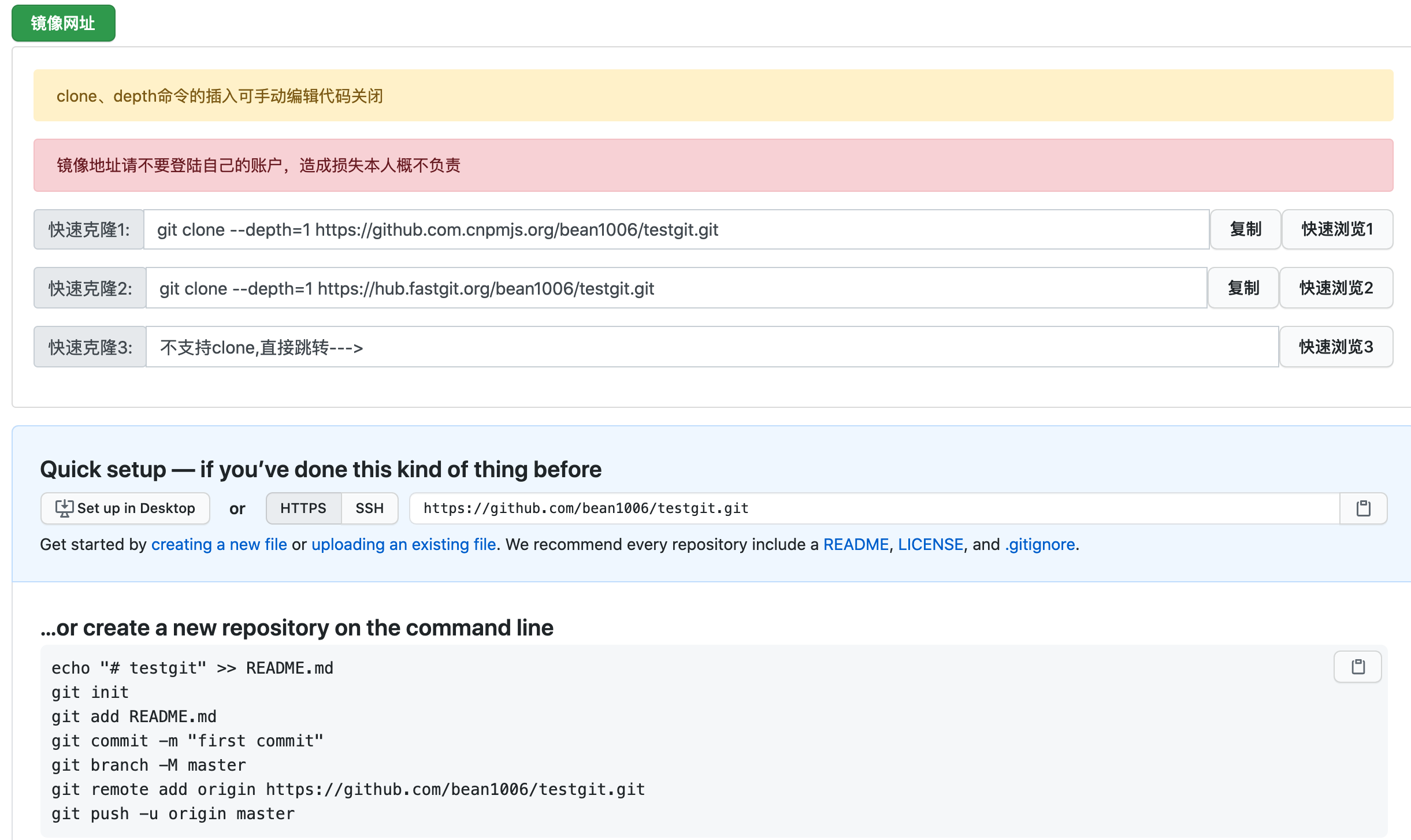Click the README link
Screen dimensions: 1411x840
(x=855, y=544)
